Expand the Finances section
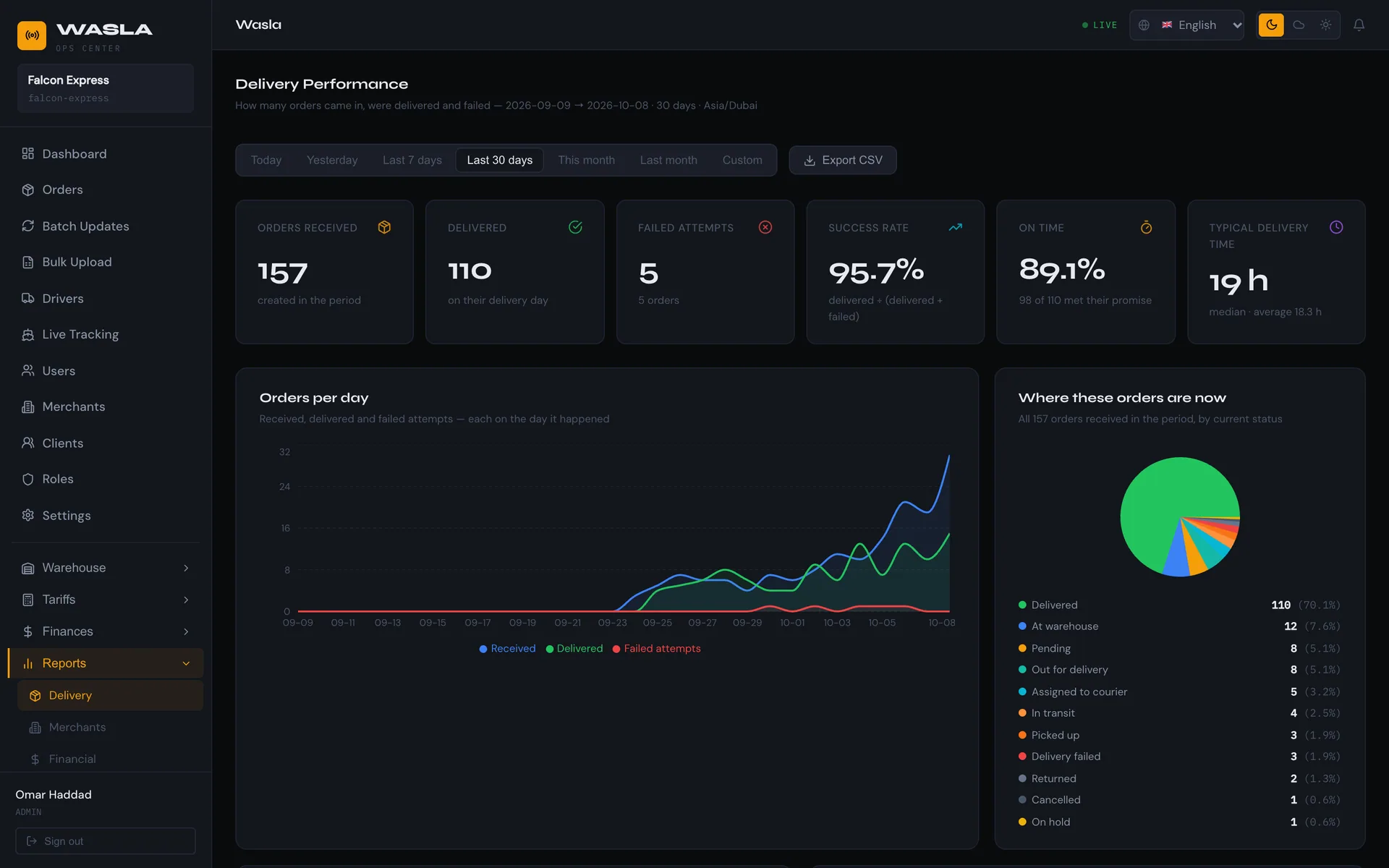Viewport: 1389px width, 868px height. (106, 631)
